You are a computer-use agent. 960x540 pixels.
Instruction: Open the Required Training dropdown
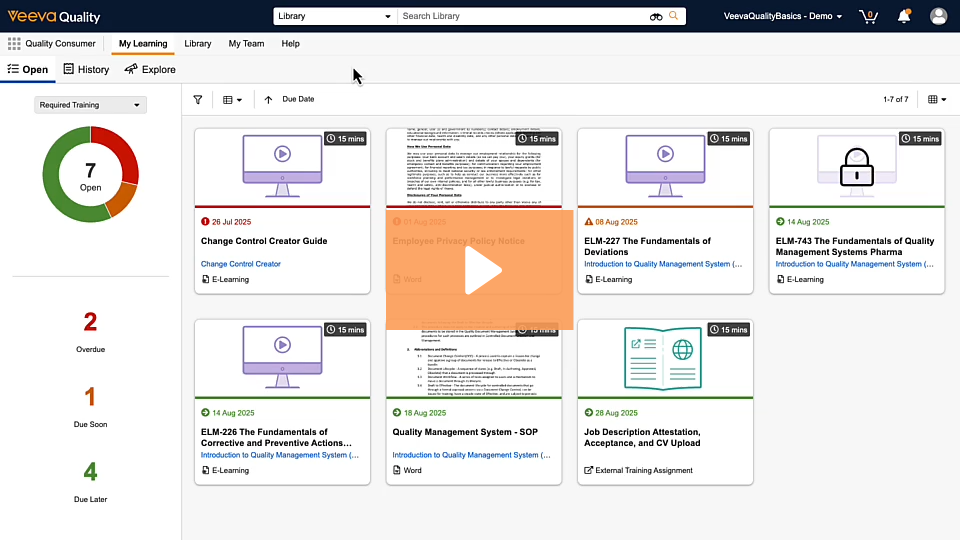point(90,105)
